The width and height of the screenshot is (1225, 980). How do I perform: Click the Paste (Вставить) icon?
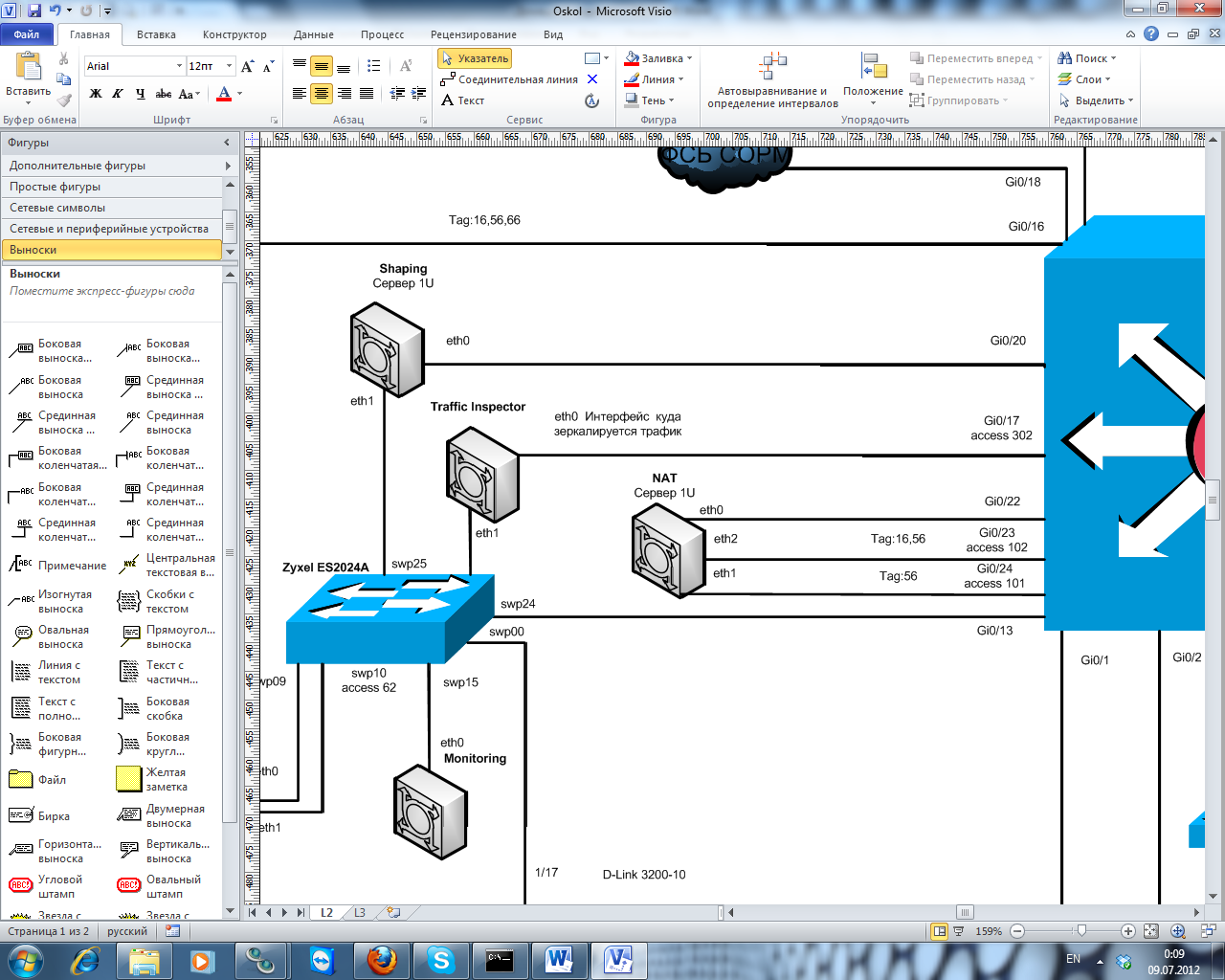(x=28, y=67)
